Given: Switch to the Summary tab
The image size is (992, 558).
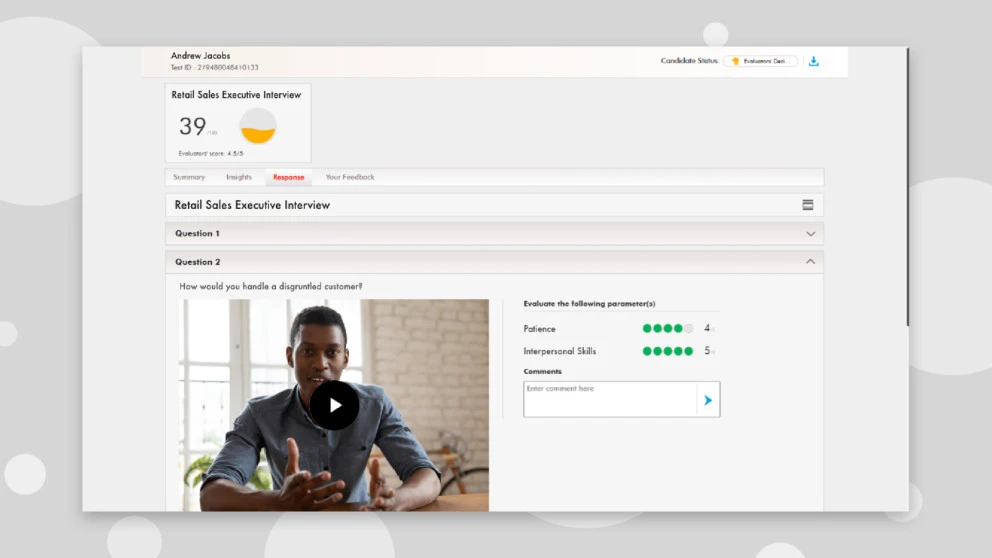Looking at the screenshot, I should coord(189,177).
